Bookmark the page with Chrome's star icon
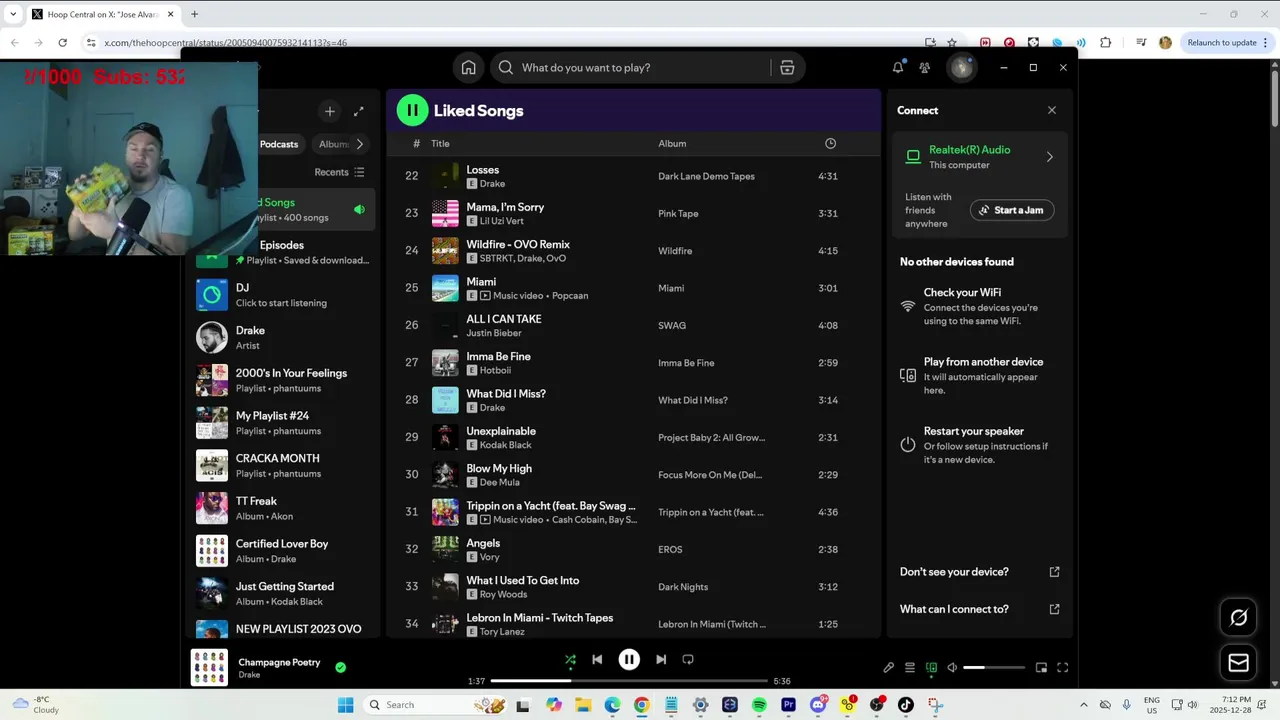This screenshot has height=720, width=1280. coord(952,43)
